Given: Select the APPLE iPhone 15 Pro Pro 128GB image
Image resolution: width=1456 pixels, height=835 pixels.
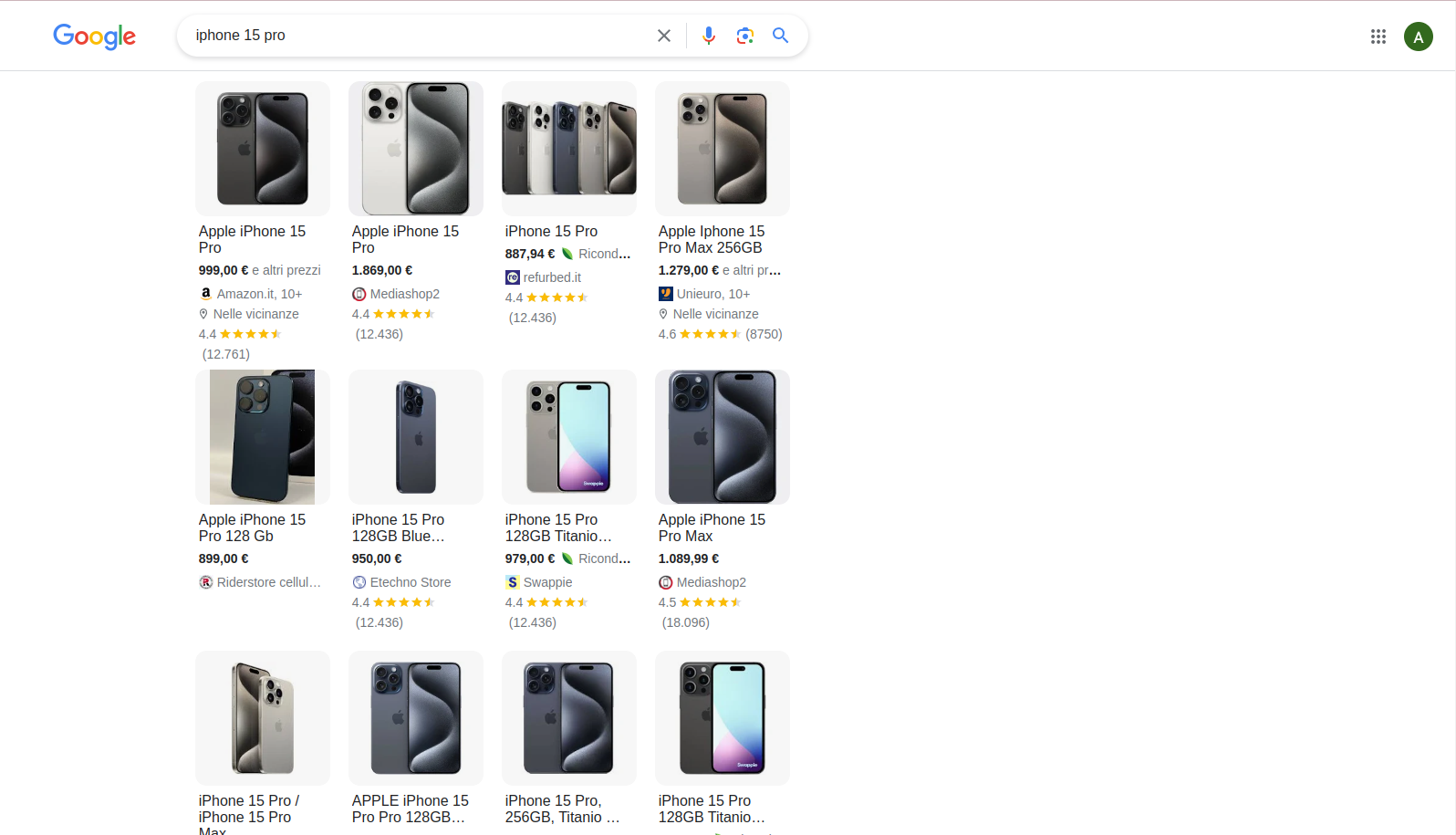Looking at the screenshot, I should tap(416, 718).
